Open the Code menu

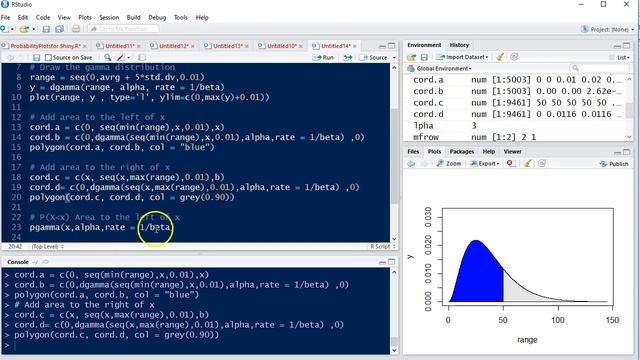[x=43, y=18]
